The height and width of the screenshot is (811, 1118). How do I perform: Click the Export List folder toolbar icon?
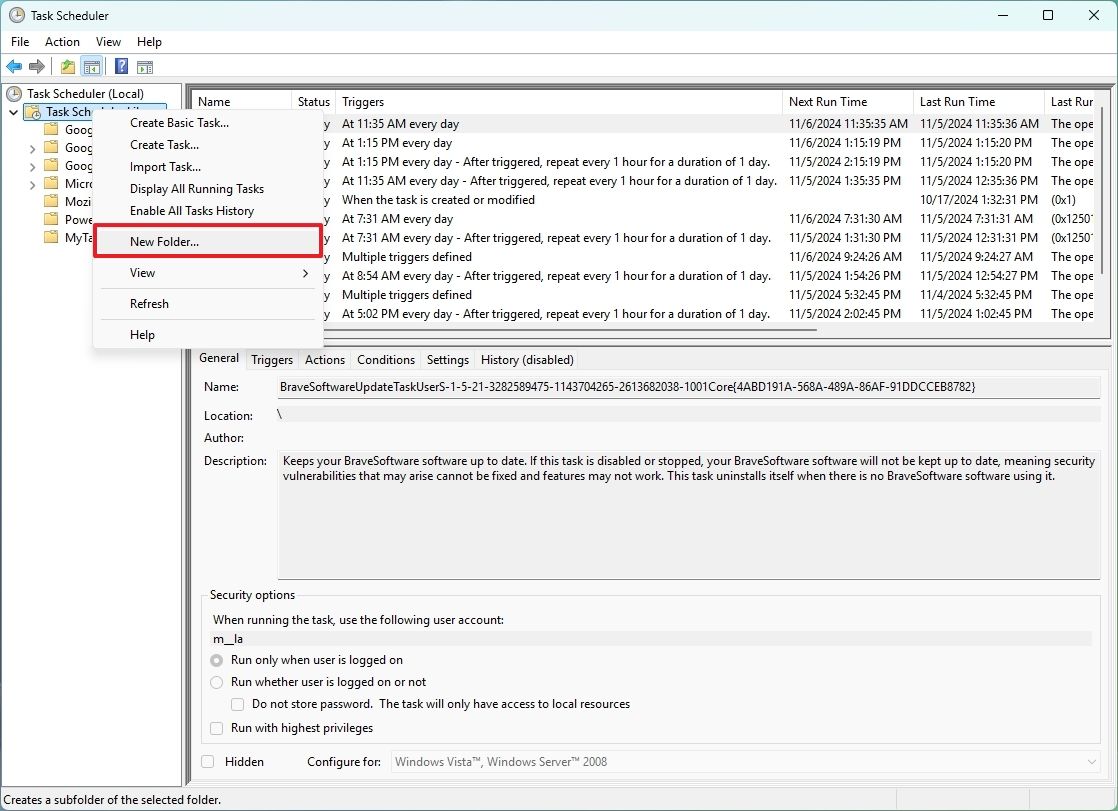click(x=66, y=66)
